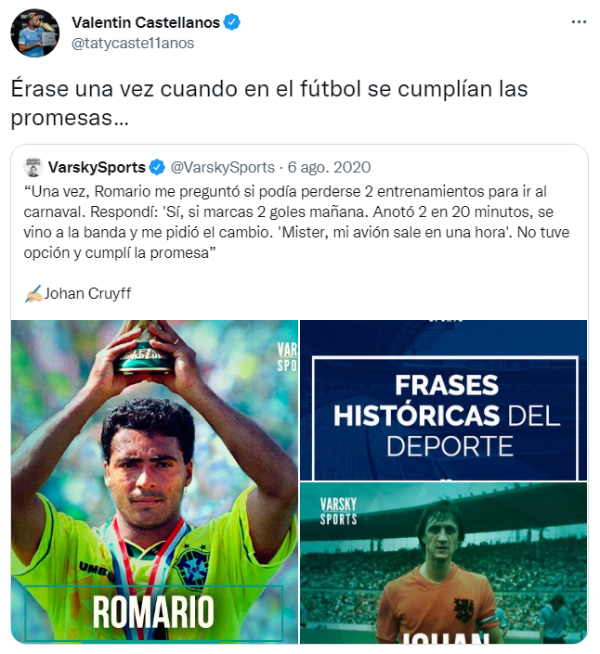Click the VarskySports small avatar
This screenshot has height=654, width=600.
[33, 167]
